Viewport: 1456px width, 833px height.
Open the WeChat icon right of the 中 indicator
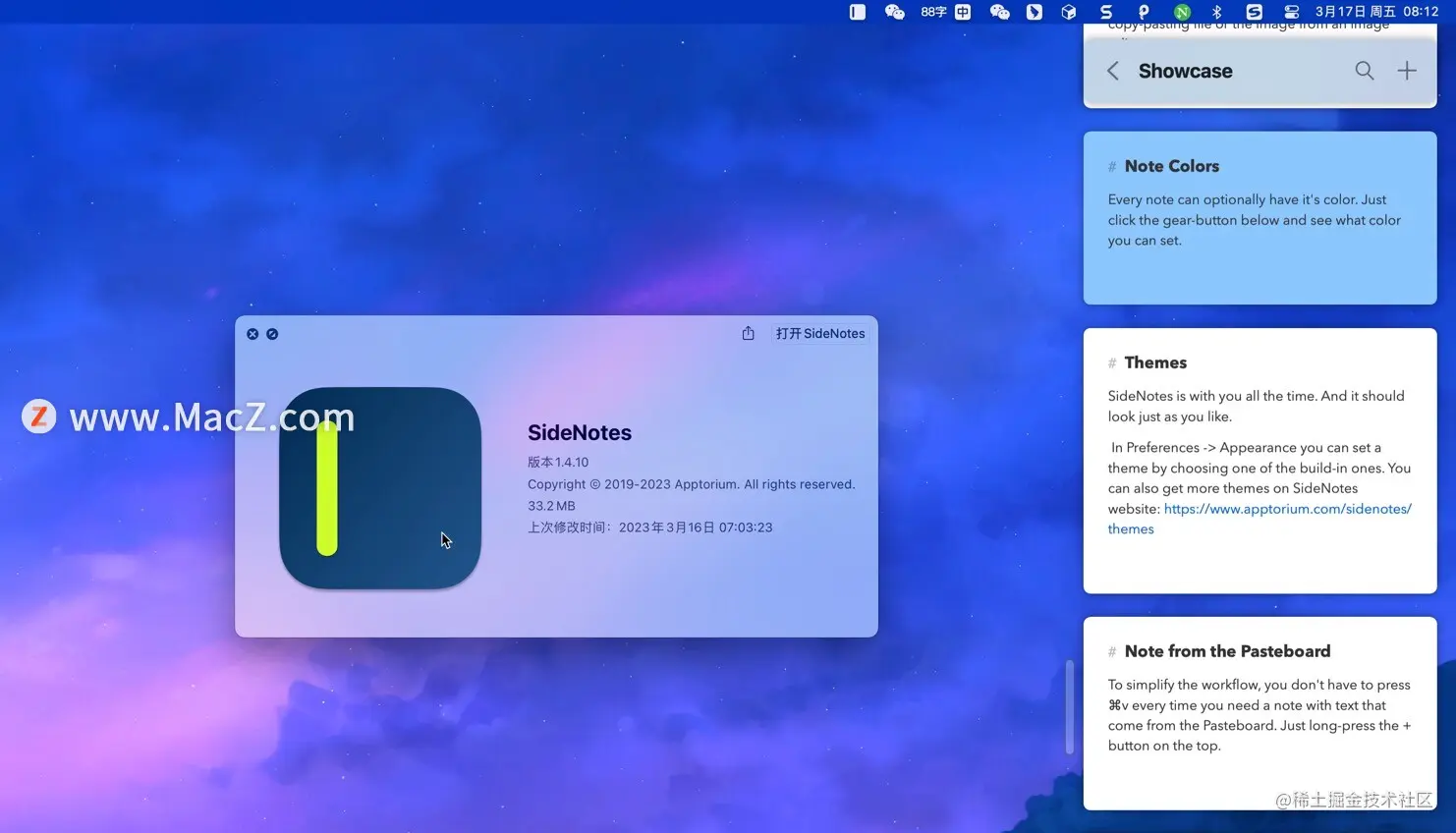pos(999,12)
